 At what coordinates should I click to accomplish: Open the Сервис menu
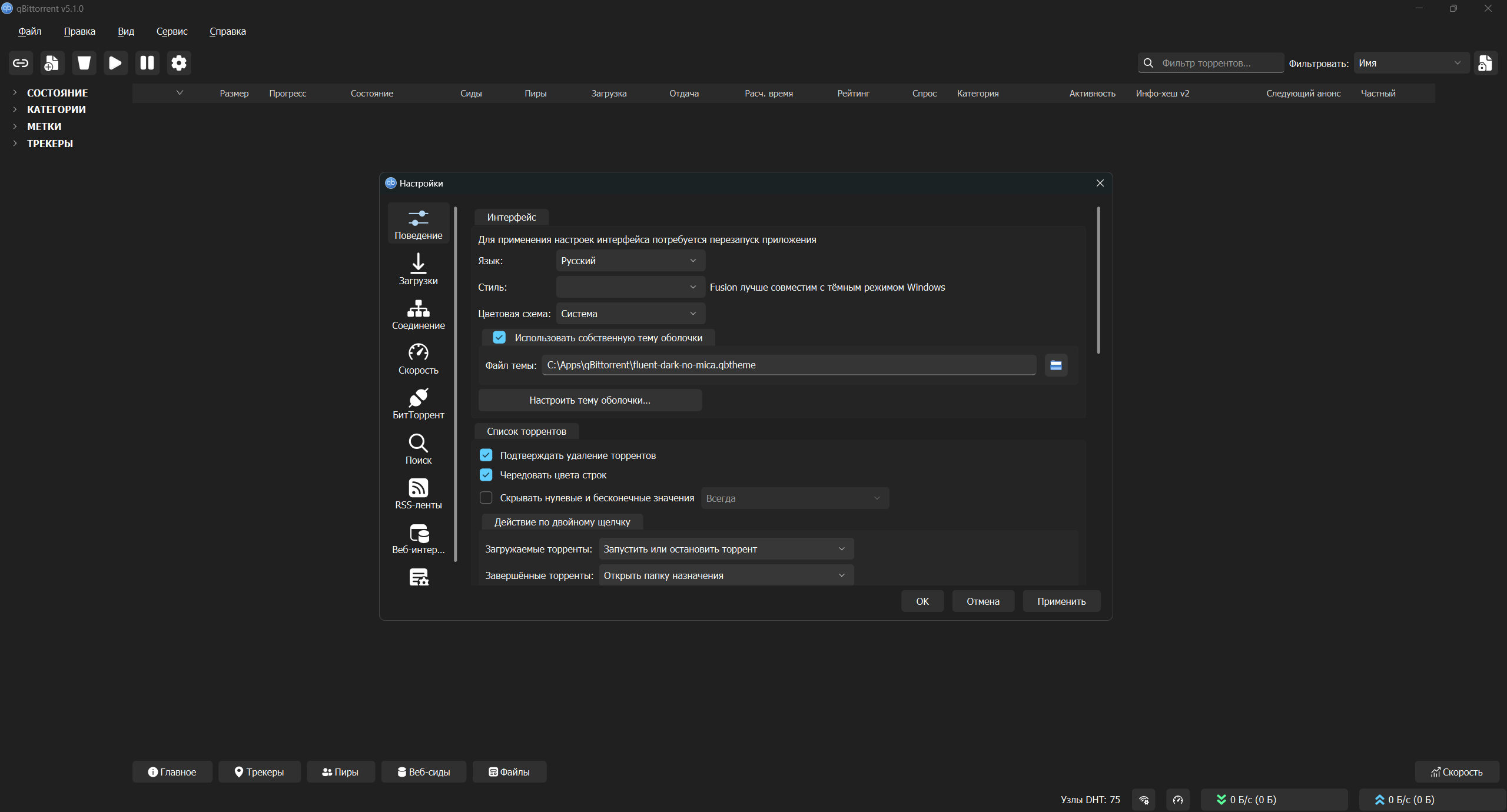point(172,31)
